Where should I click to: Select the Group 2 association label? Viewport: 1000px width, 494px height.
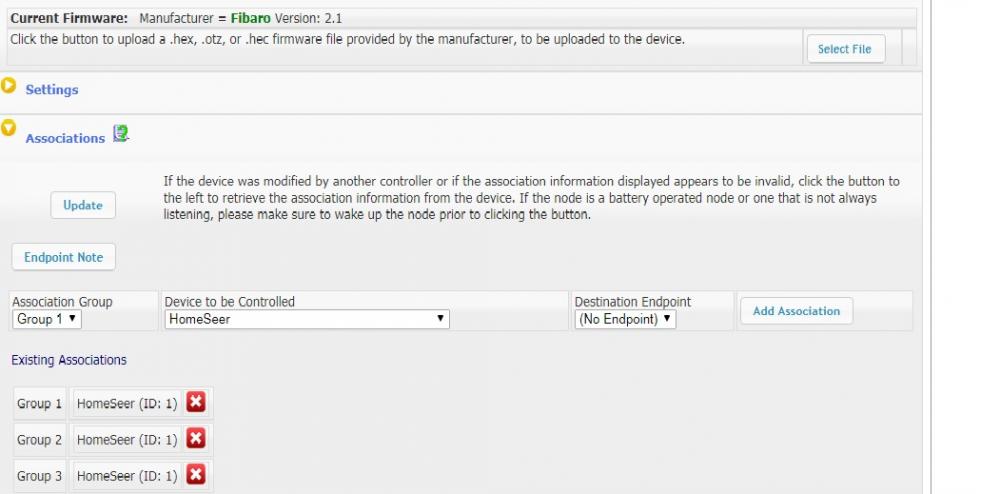click(40, 440)
